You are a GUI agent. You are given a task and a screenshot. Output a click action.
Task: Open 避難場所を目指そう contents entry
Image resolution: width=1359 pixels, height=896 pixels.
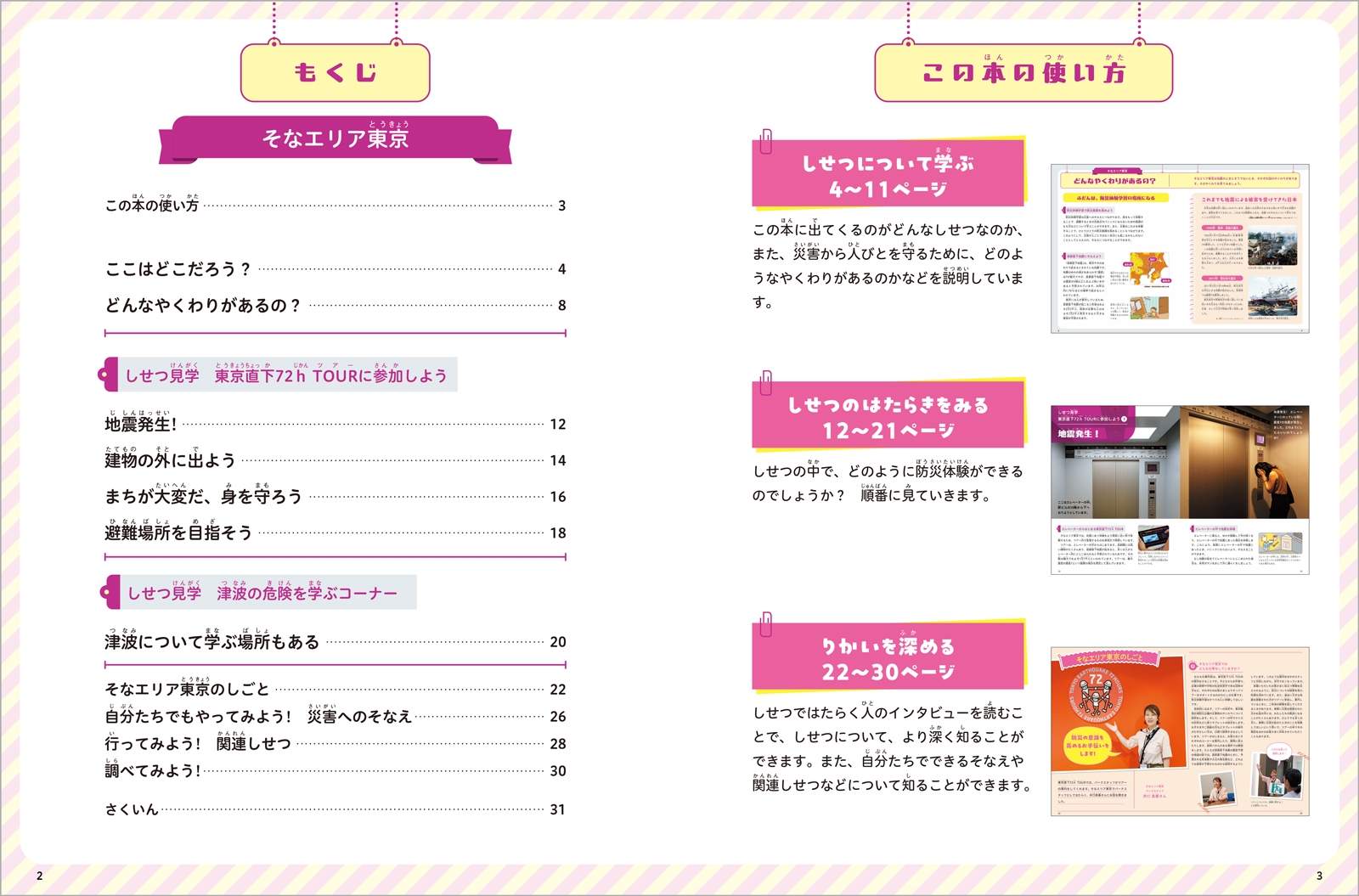click(178, 533)
